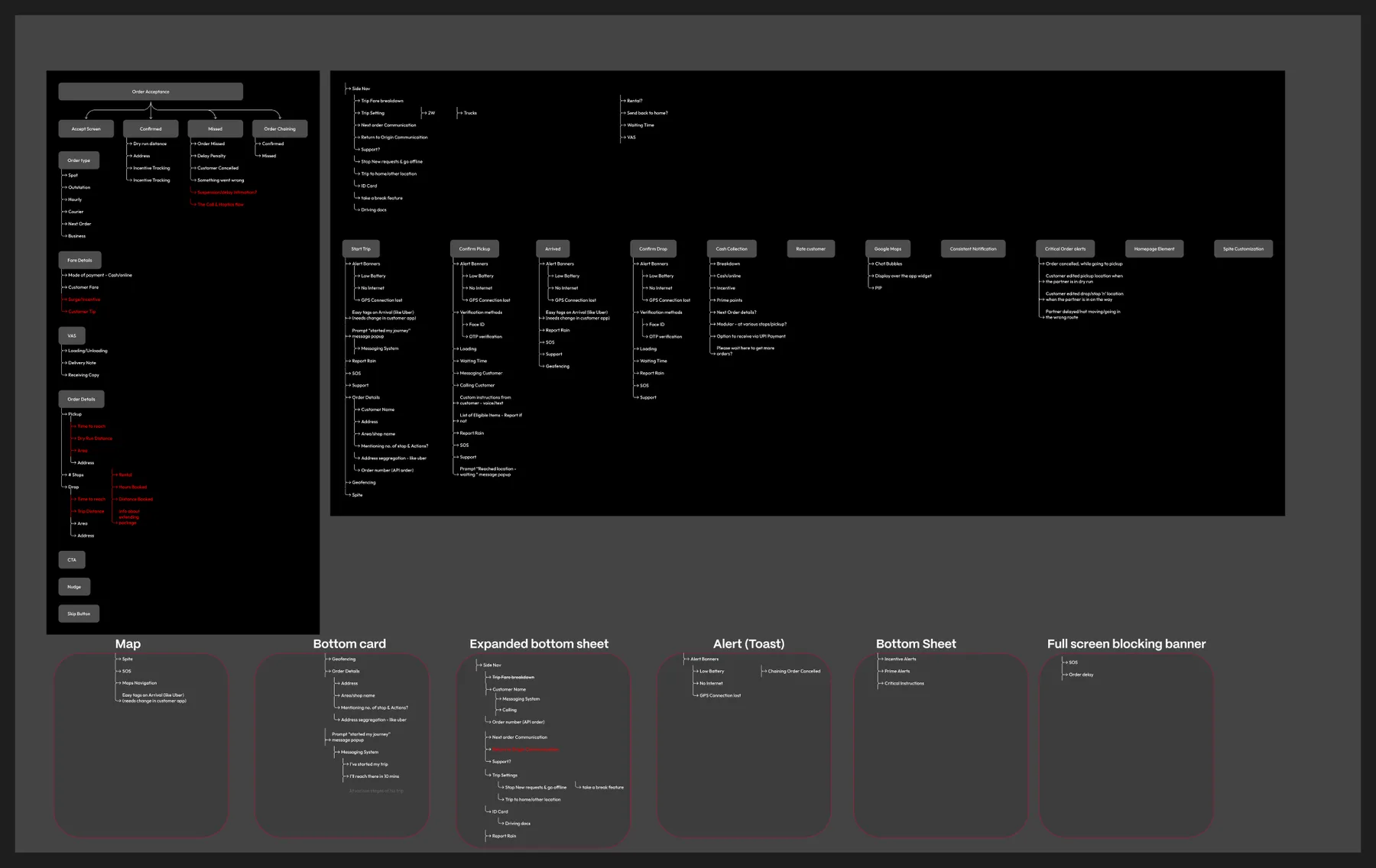
Task: Click Calling Customer under Confirm Pickup
Action: click(477, 385)
